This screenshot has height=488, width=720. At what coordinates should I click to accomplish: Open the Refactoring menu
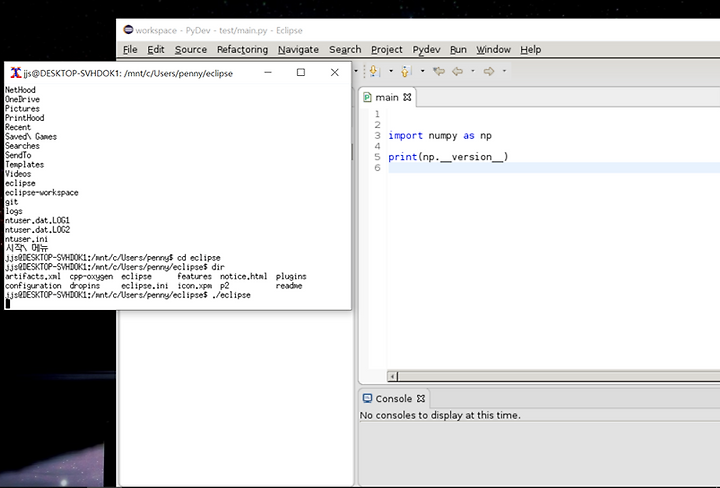coord(242,50)
